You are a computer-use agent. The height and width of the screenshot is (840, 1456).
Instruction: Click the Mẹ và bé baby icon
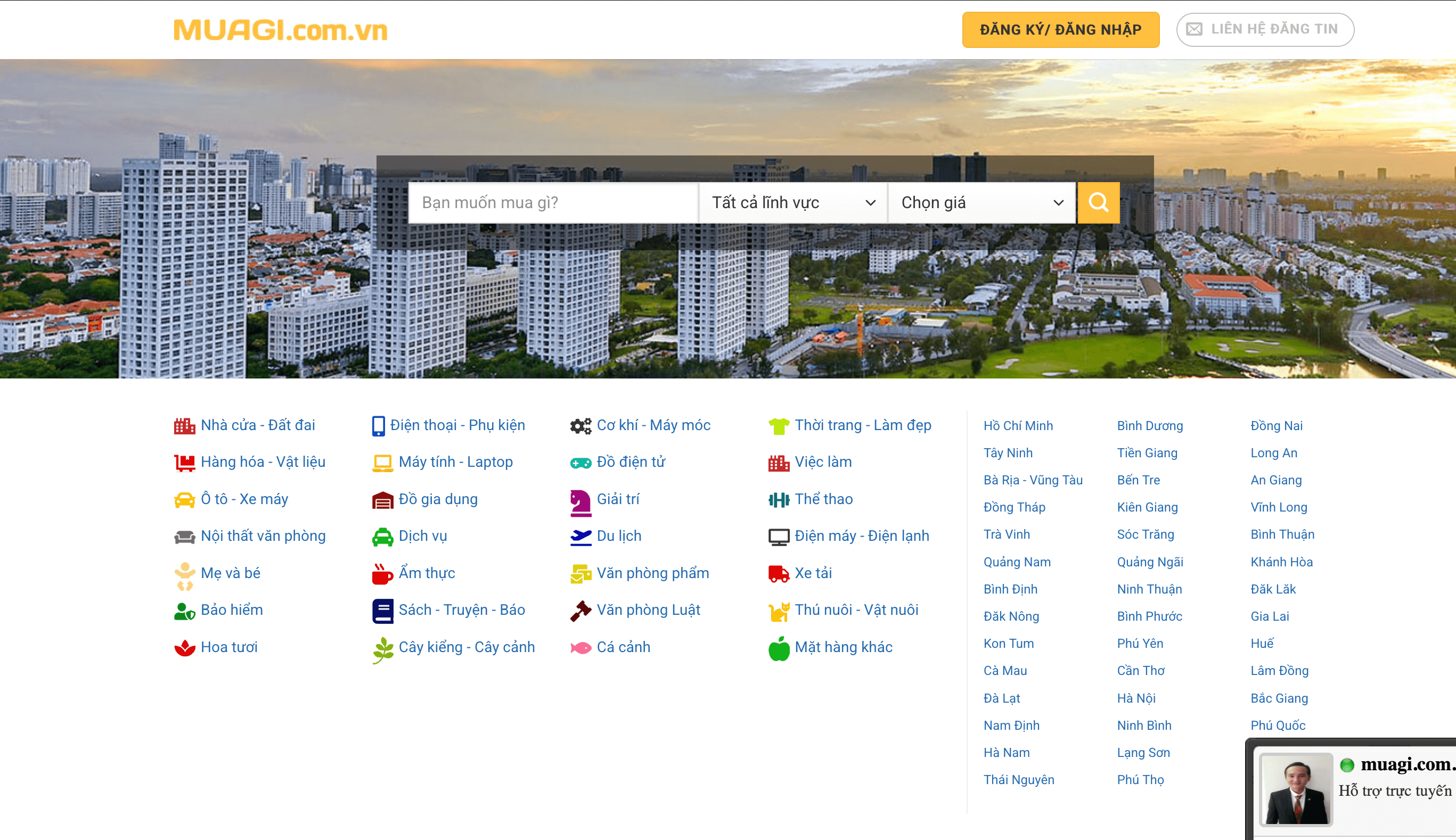click(x=185, y=576)
